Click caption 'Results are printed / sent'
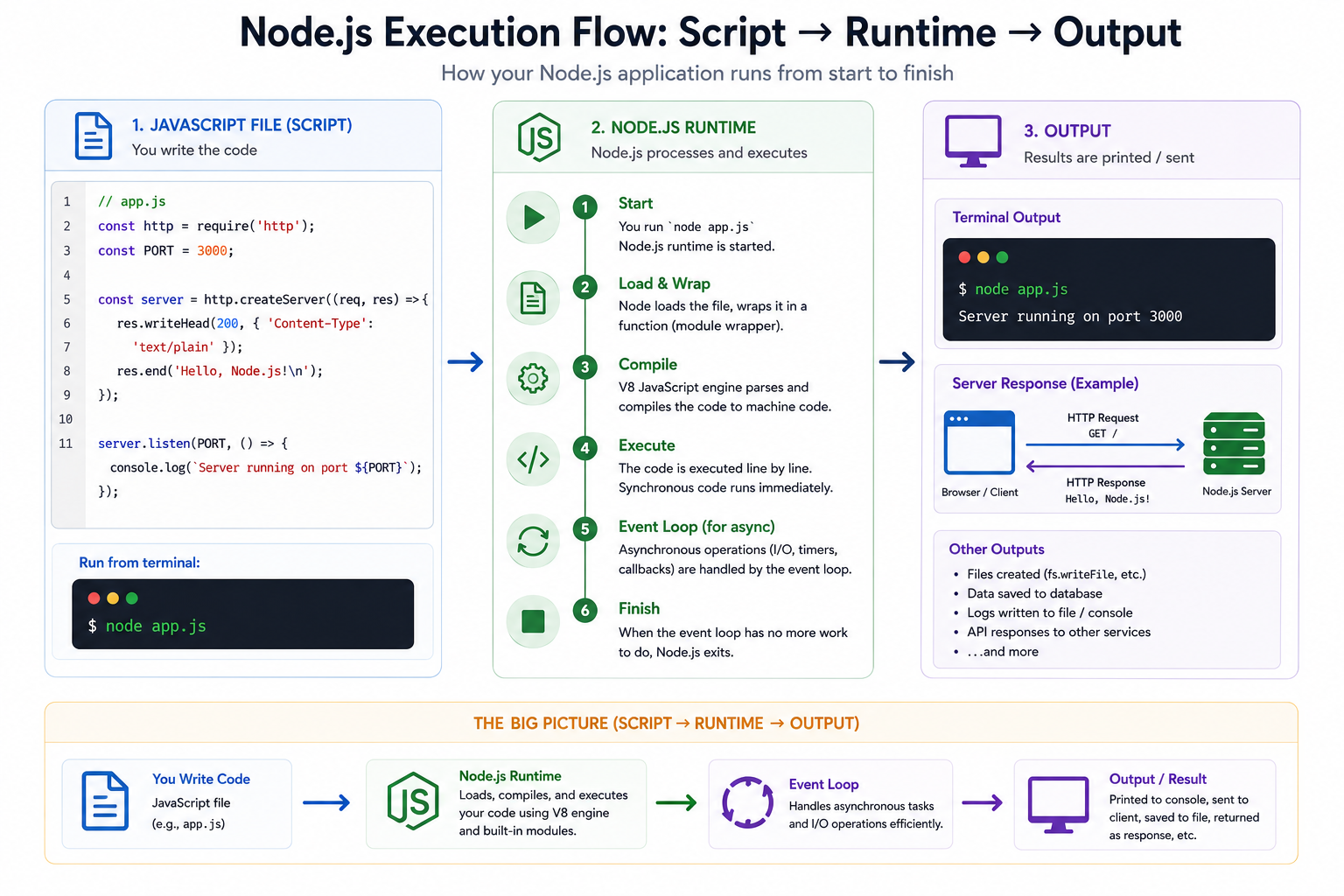The image size is (1344, 896). pos(1109,157)
